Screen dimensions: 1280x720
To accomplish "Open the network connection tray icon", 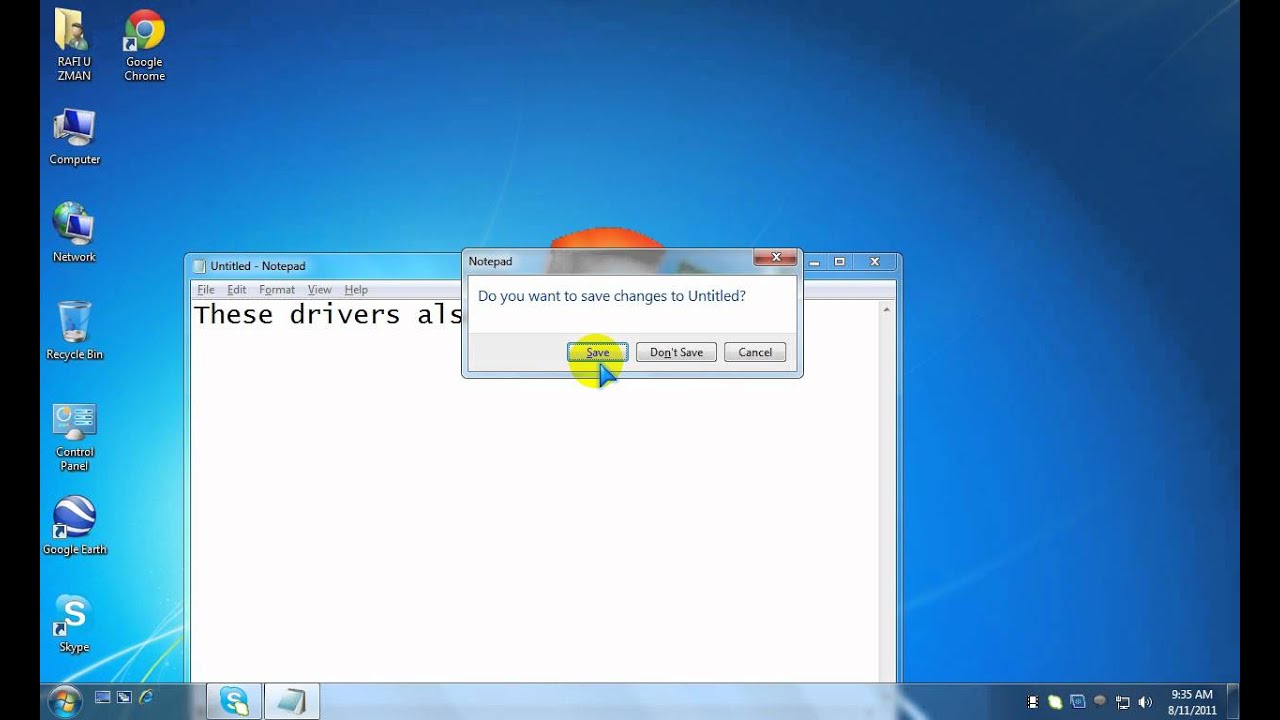I will pos(1122,702).
